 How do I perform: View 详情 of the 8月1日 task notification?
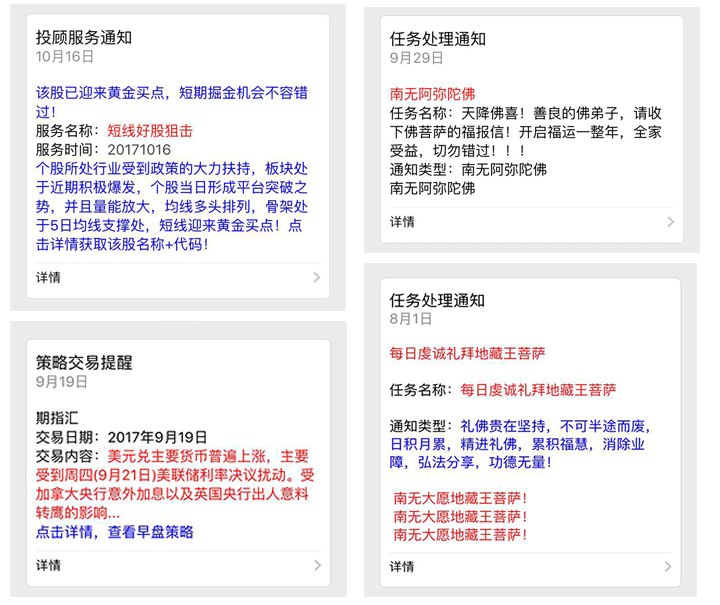[x=402, y=566]
